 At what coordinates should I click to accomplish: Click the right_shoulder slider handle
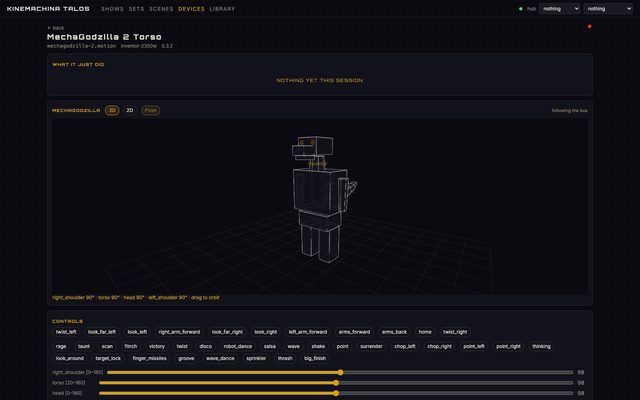pyautogui.click(x=340, y=372)
